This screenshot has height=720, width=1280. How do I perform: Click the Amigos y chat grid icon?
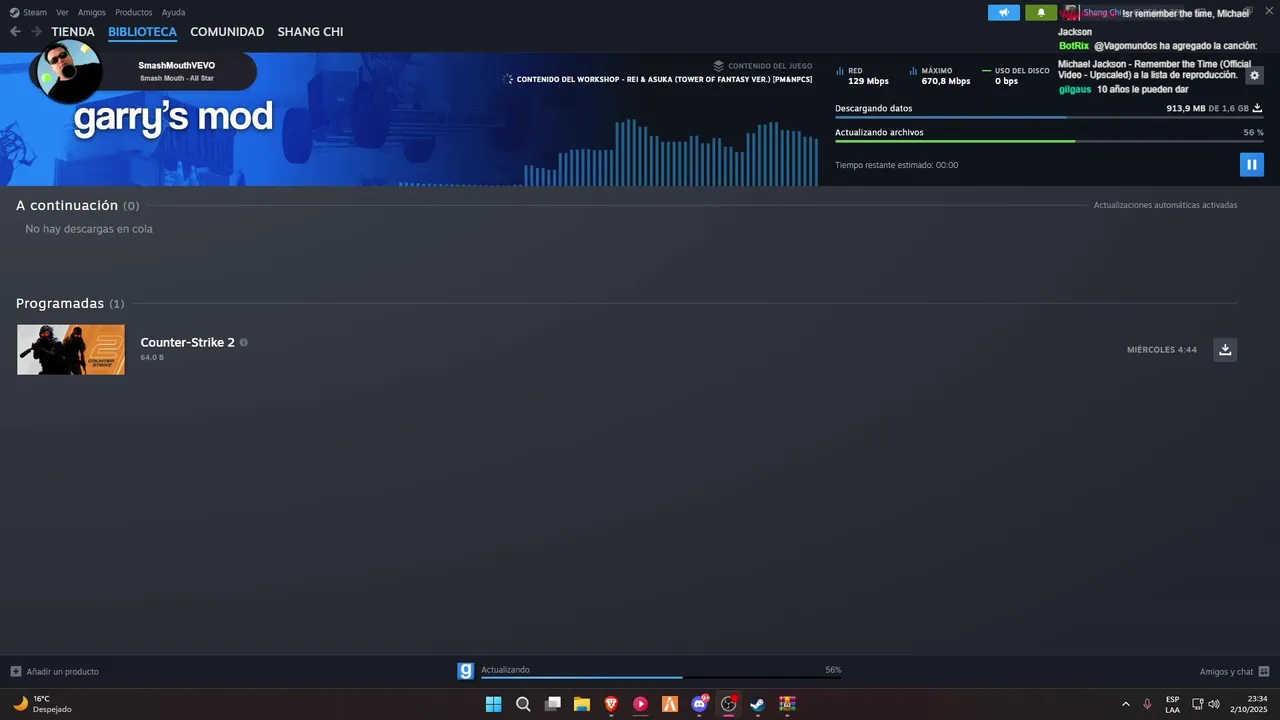1264,671
